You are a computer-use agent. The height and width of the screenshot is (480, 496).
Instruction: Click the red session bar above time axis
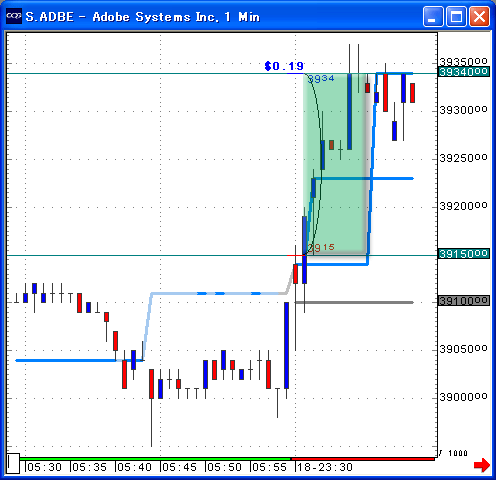[363, 459]
